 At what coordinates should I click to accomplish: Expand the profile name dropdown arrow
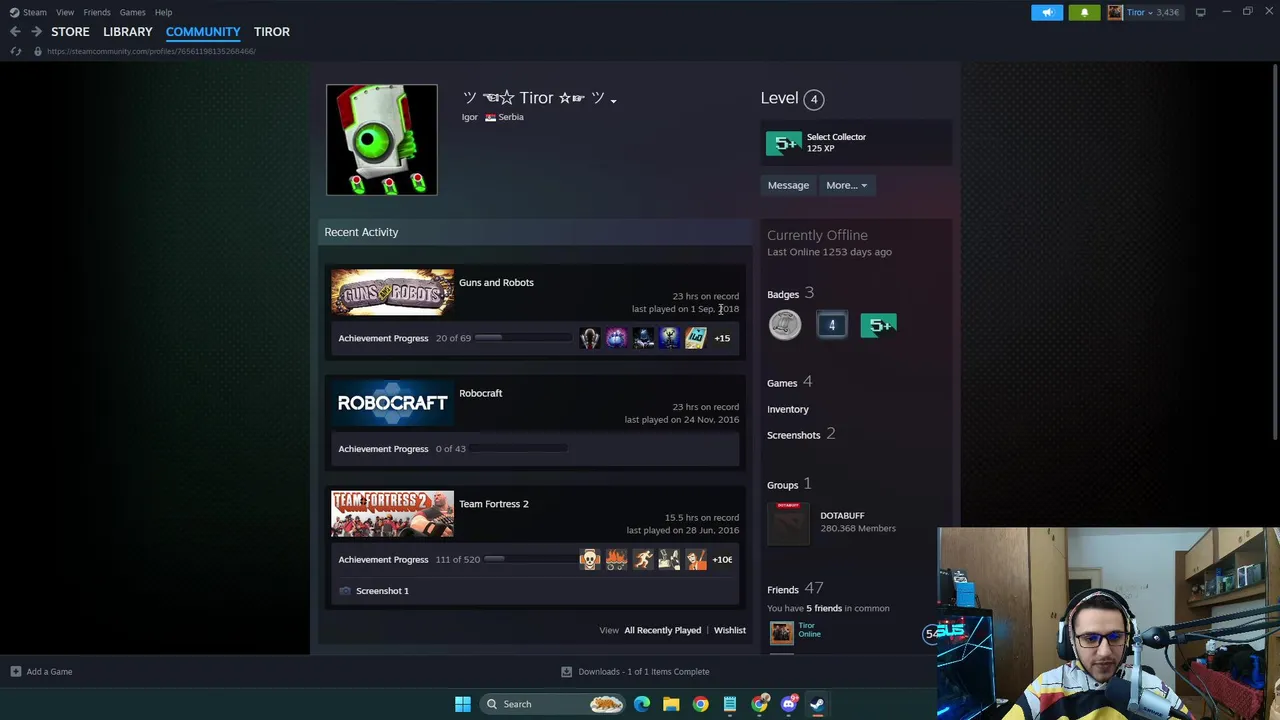pos(613,100)
